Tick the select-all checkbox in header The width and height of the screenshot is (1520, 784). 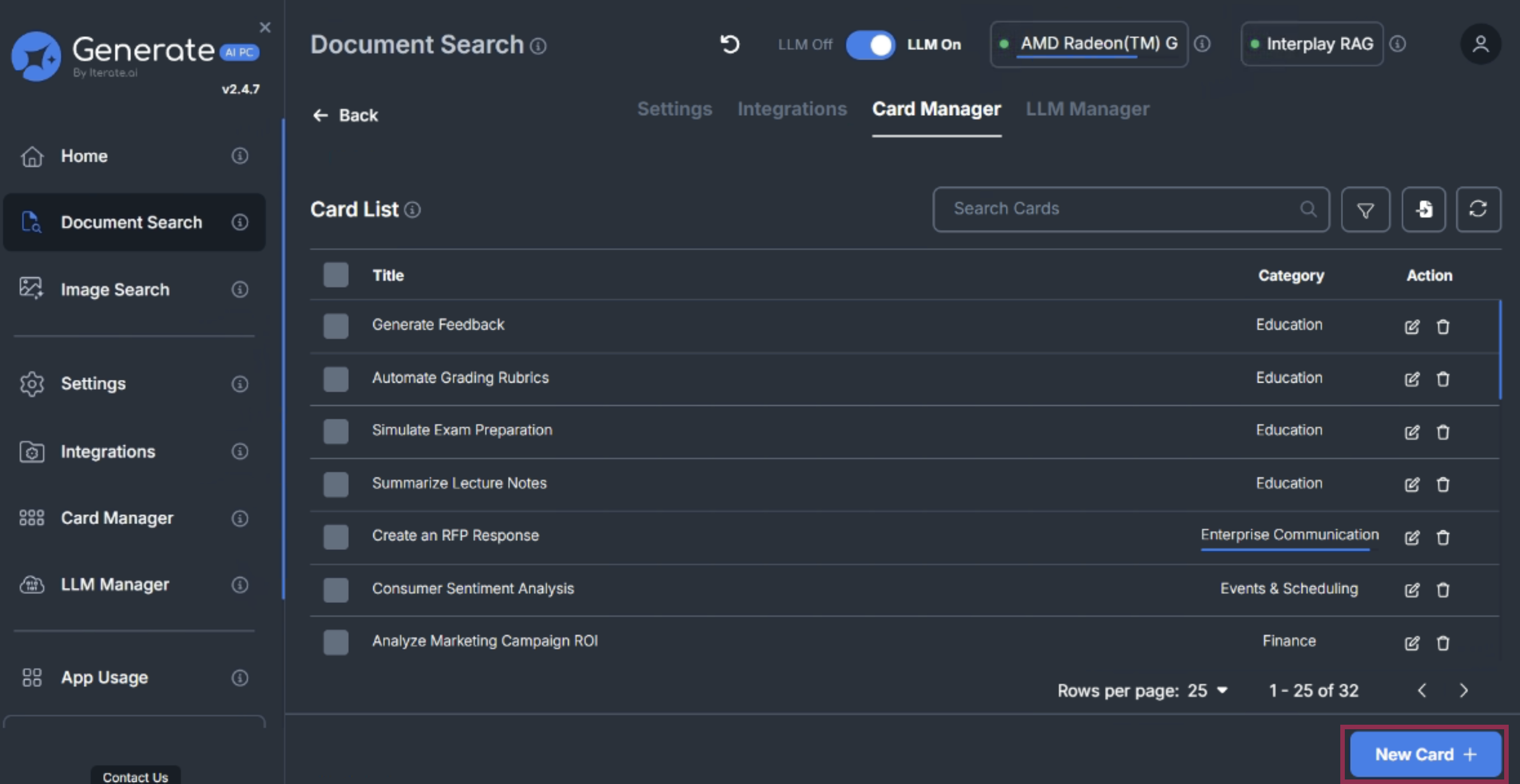pos(336,275)
